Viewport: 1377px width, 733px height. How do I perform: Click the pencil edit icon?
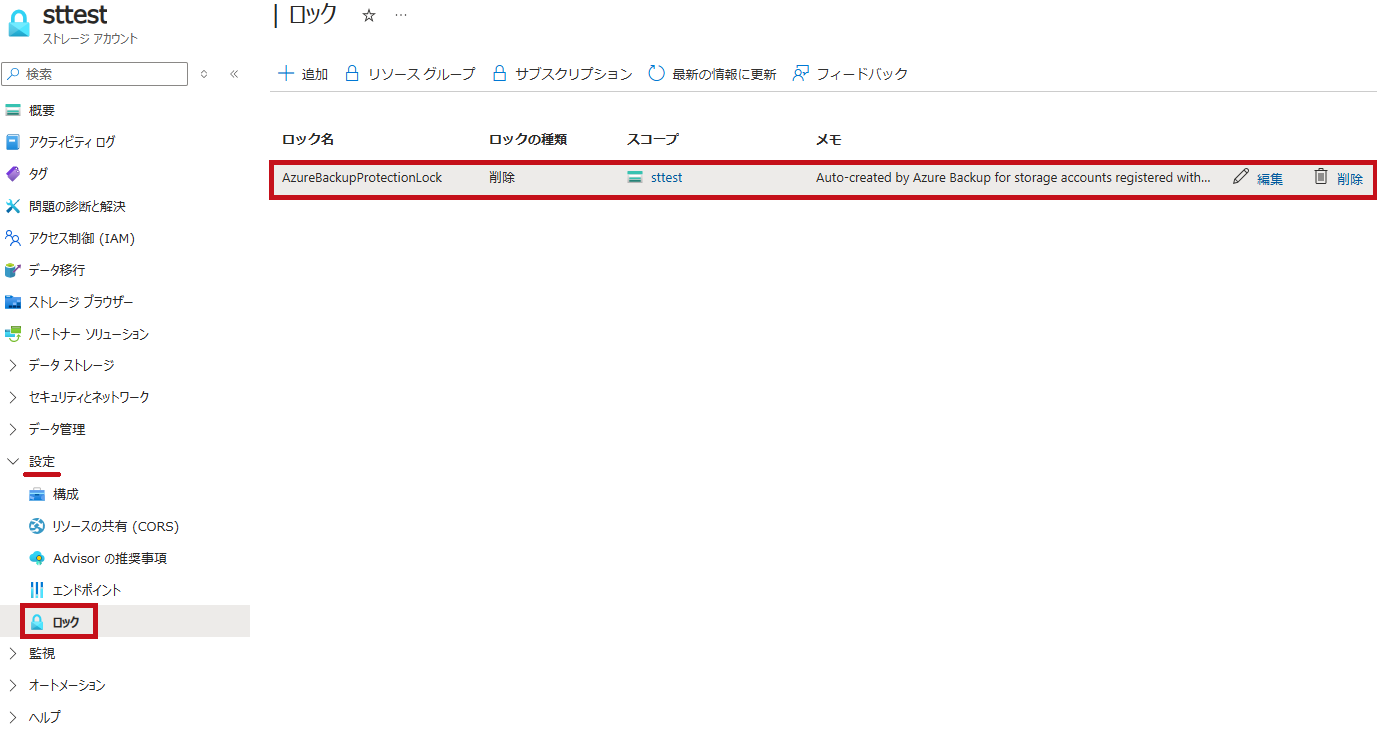1241,176
